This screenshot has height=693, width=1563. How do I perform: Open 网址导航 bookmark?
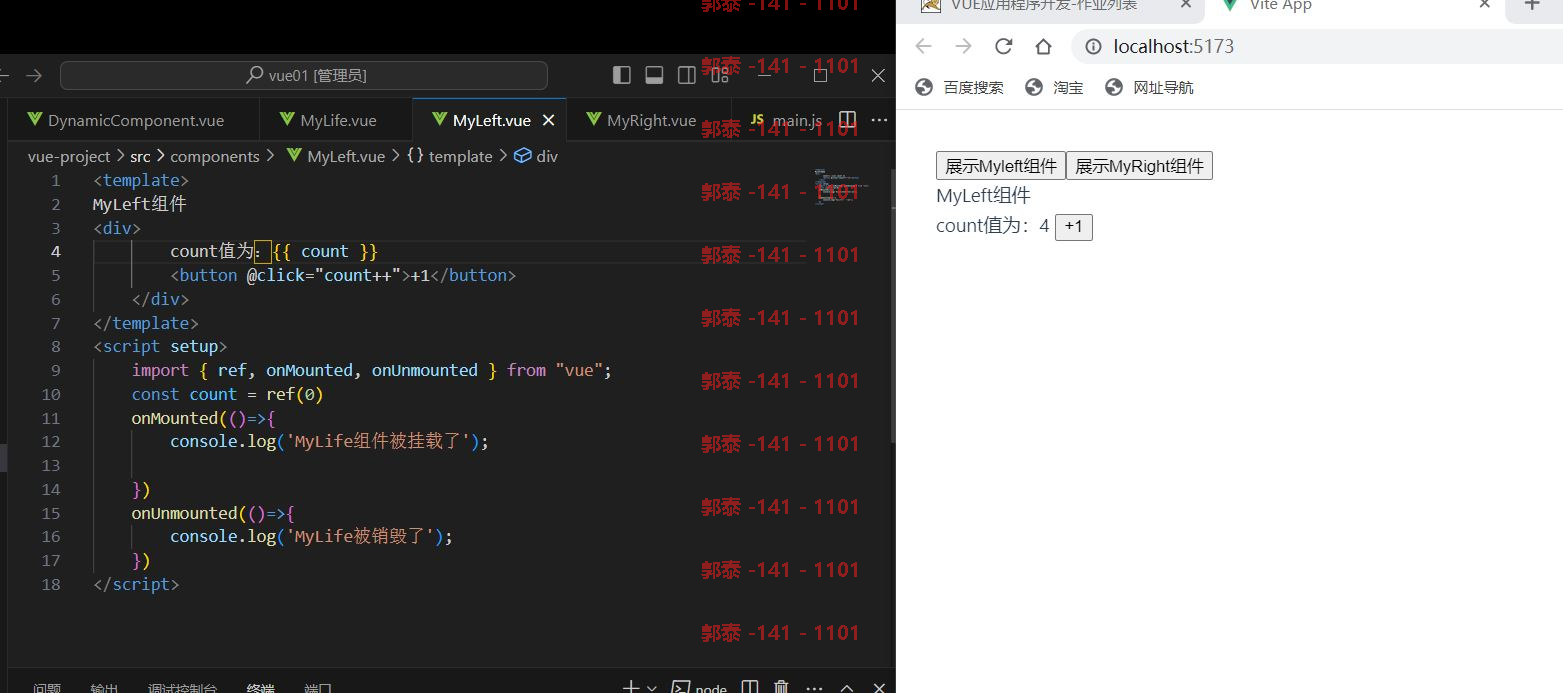[x=1149, y=87]
